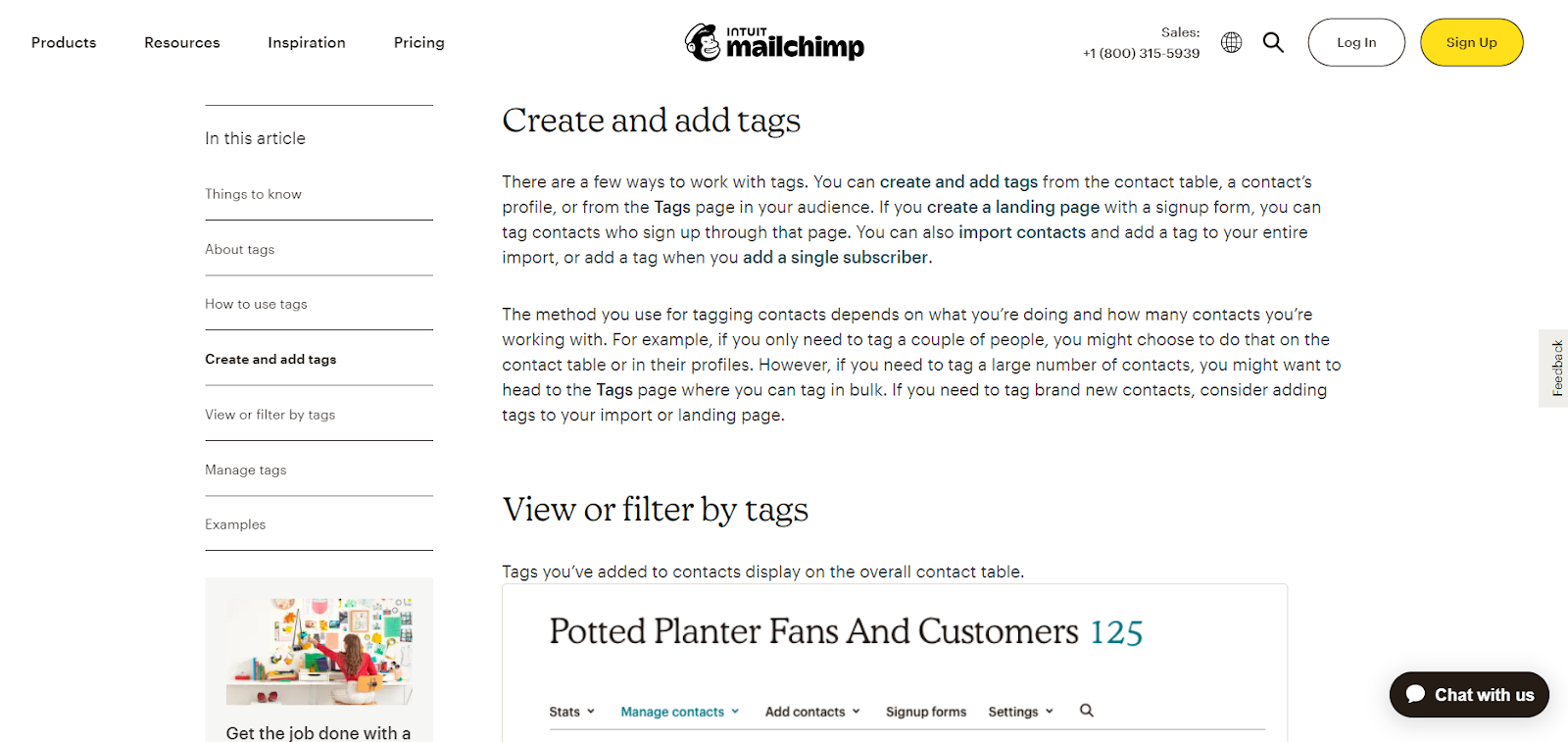Click the screenshot's search magnifier icon
This screenshot has width=1568, height=742.
coord(1086,711)
